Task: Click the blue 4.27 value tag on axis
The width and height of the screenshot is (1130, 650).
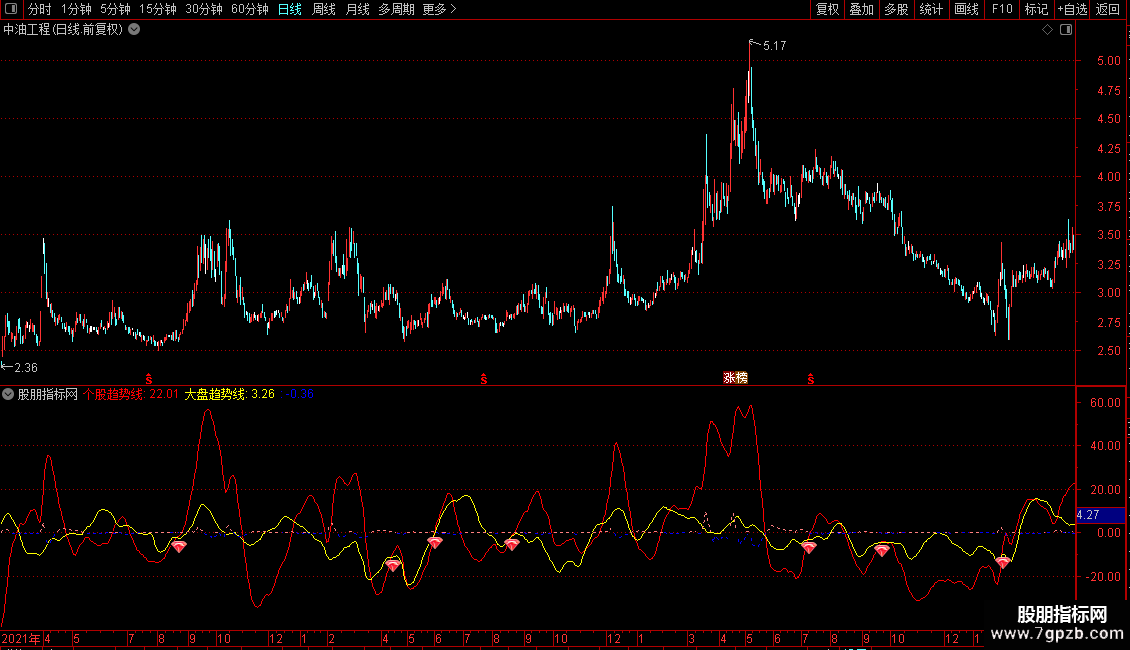Action: tap(1100, 515)
